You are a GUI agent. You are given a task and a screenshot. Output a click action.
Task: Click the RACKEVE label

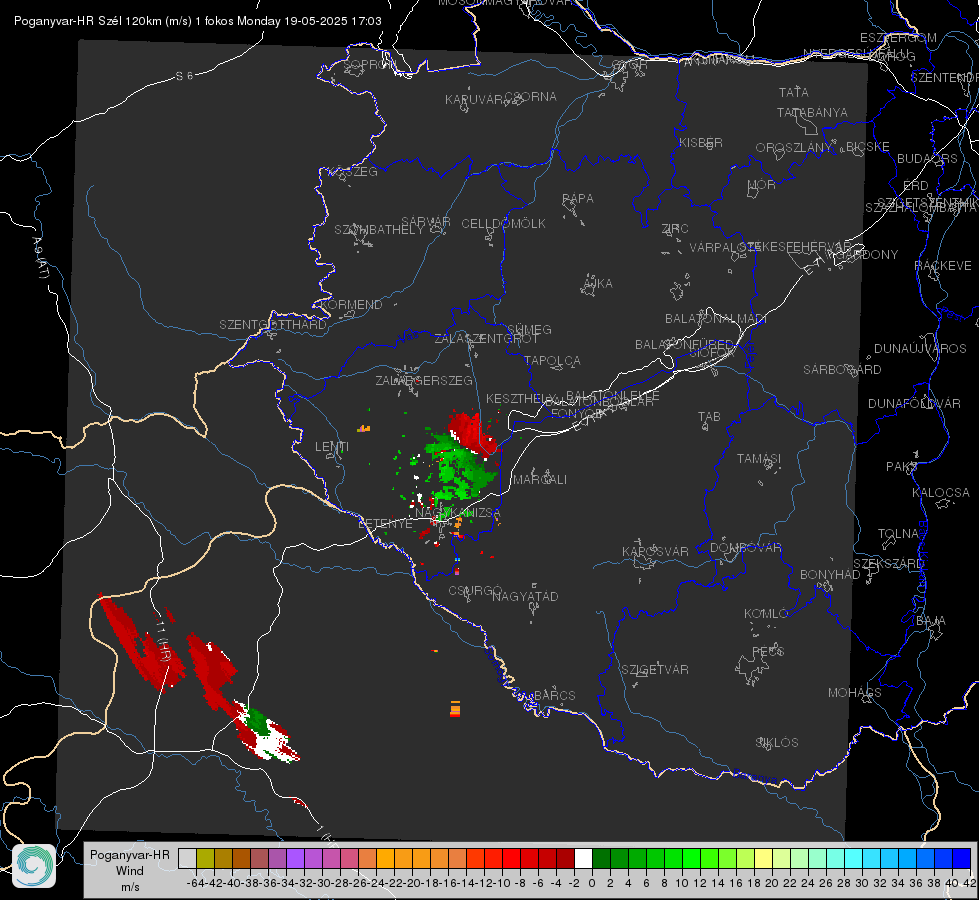pos(943,266)
